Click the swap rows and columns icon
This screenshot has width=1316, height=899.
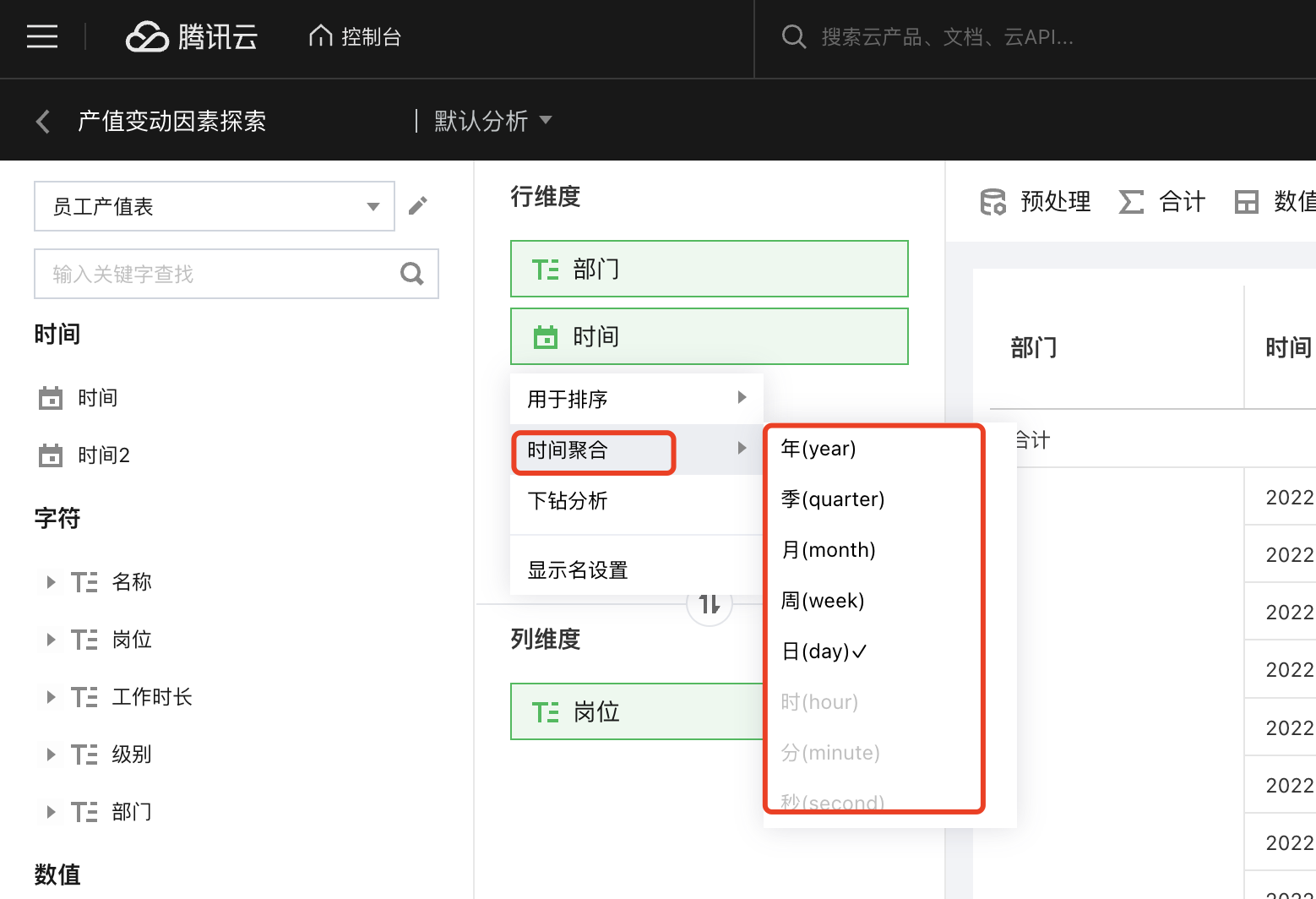coord(710,604)
